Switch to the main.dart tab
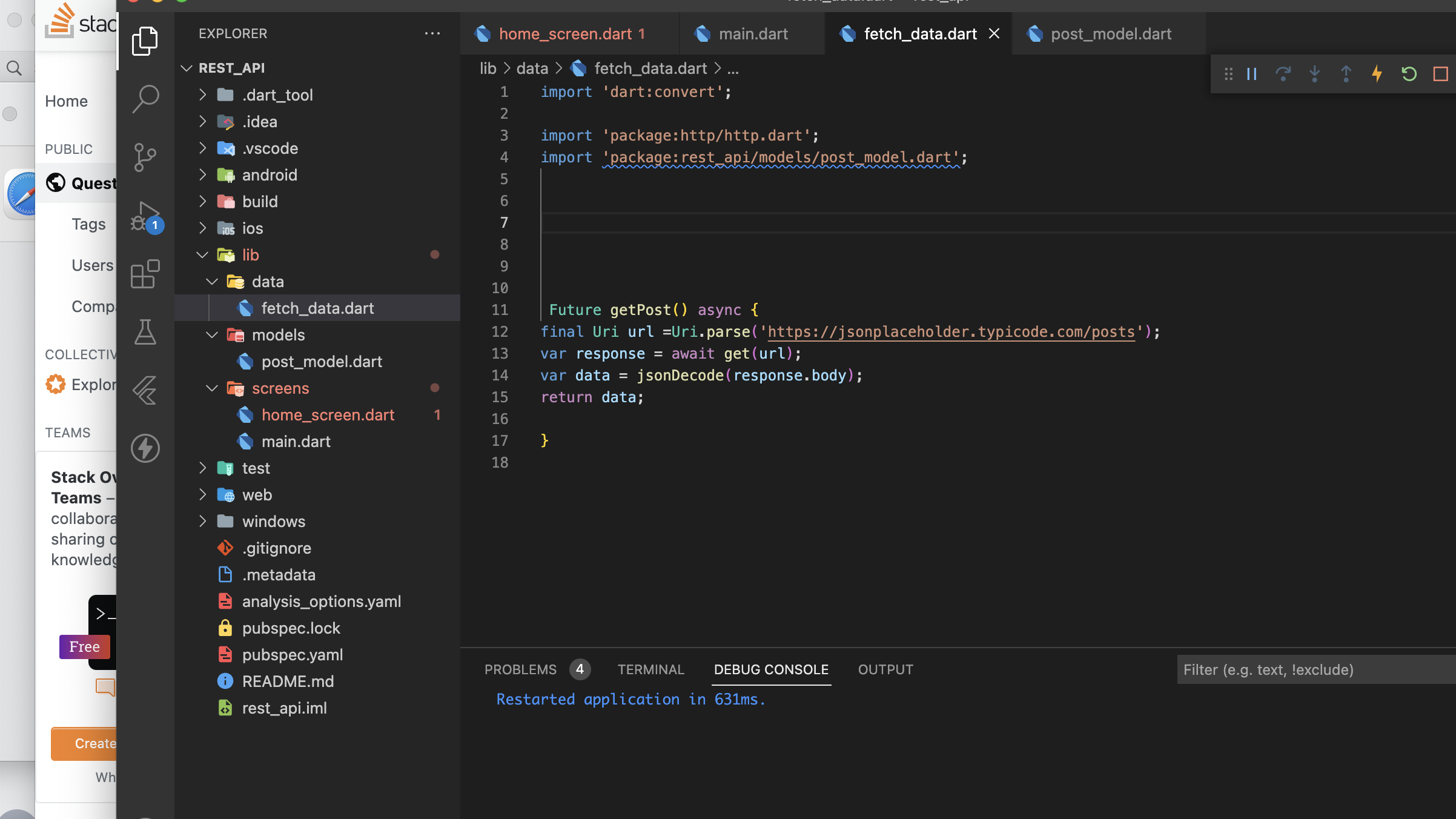The height and width of the screenshot is (819, 1456). coord(752,34)
